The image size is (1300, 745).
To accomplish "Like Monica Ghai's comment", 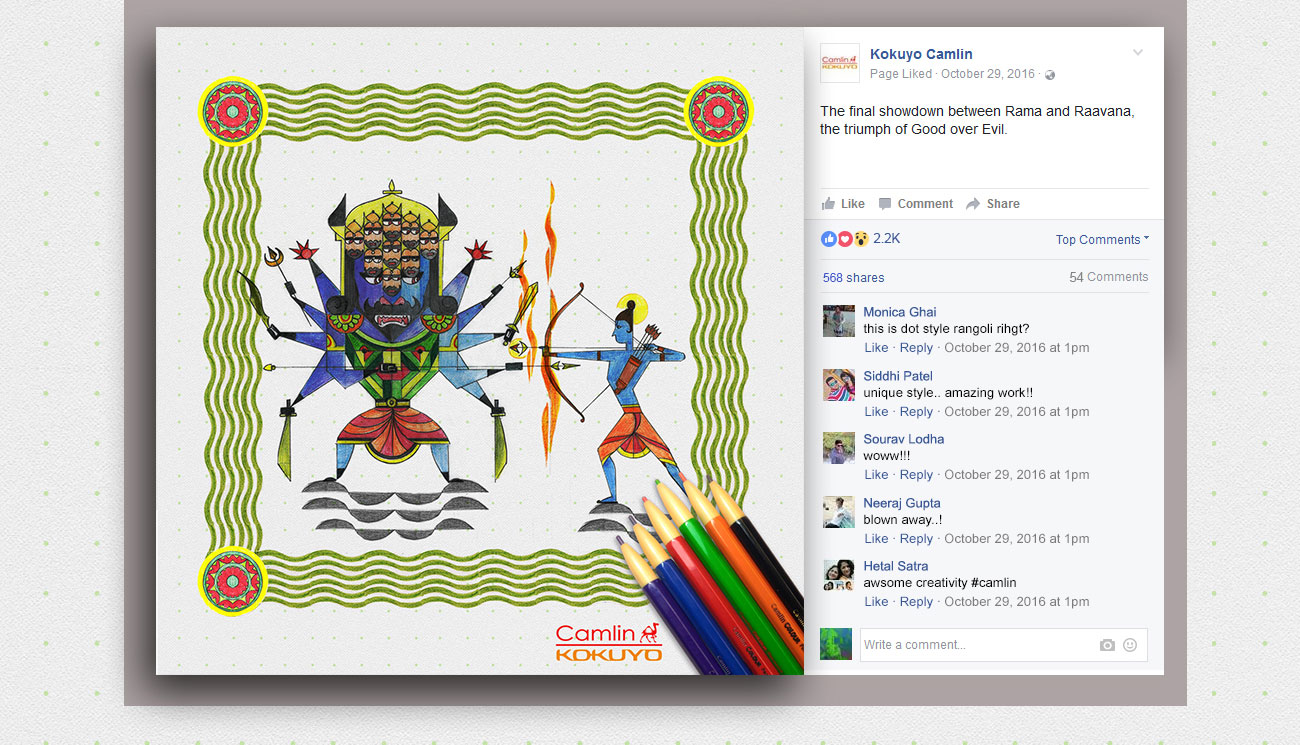I will (x=876, y=348).
